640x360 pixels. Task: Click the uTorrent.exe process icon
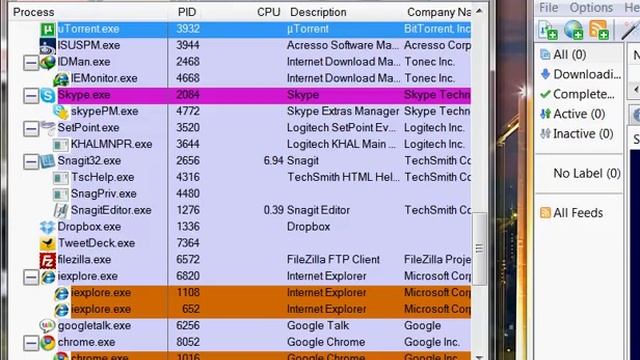pos(48,29)
